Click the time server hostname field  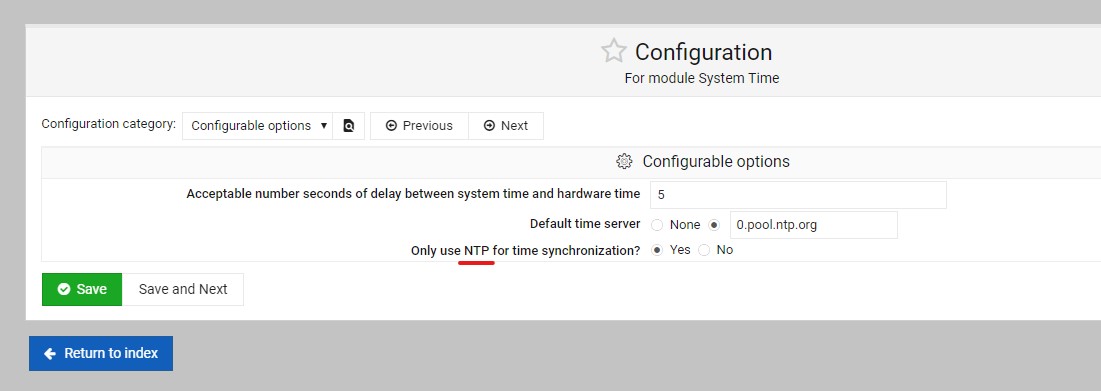814,225
